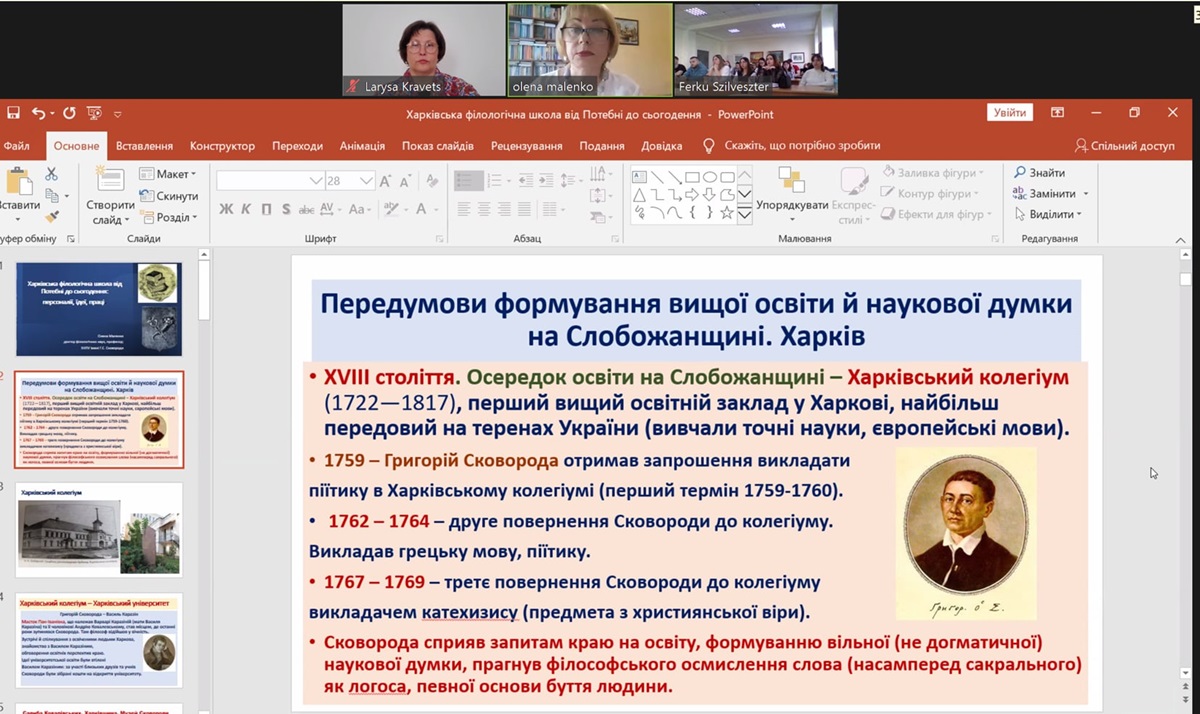Select the Харківський колегіум slide thumbnail
Viewport: 1200px width, 714px height.
[99, 529]
